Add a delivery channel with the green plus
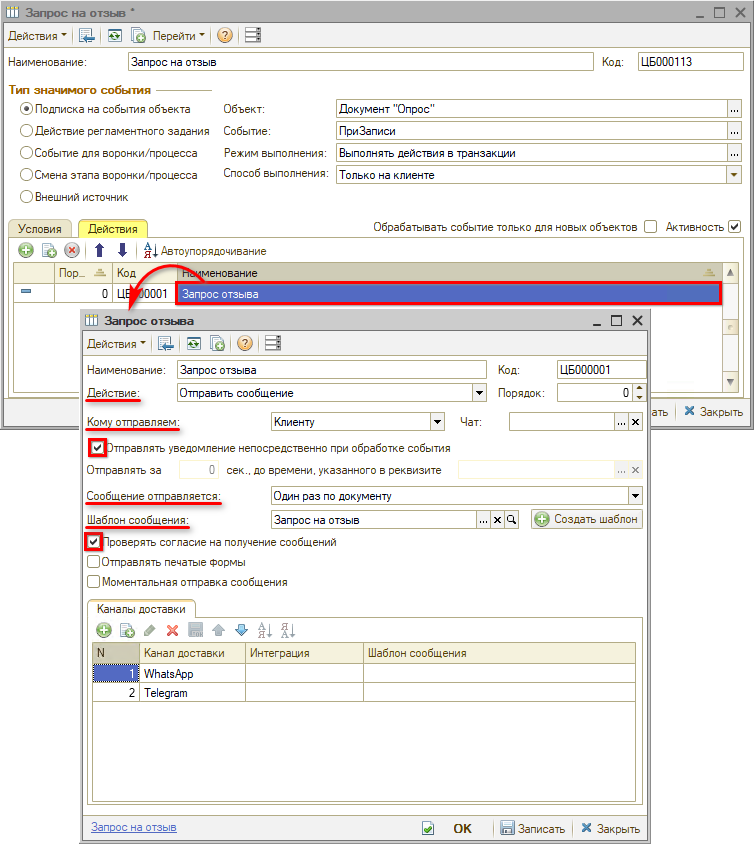 tap(104, 630)
